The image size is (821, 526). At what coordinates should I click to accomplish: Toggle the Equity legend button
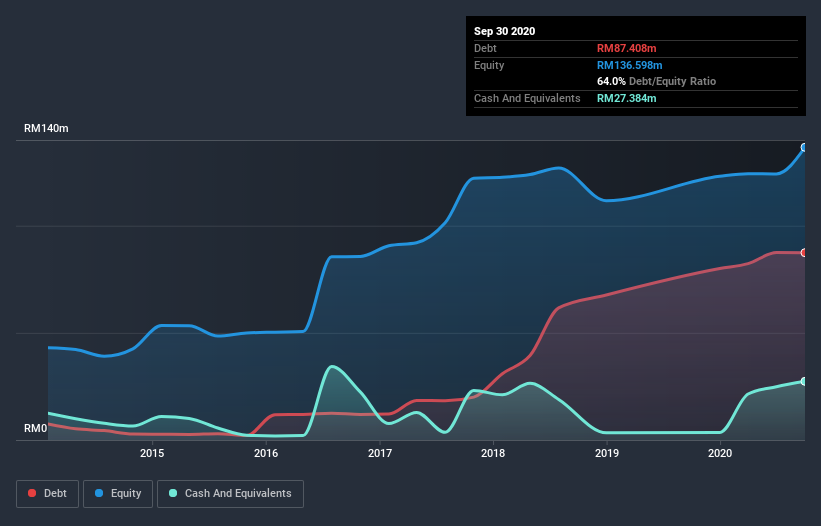pos(118,494)
